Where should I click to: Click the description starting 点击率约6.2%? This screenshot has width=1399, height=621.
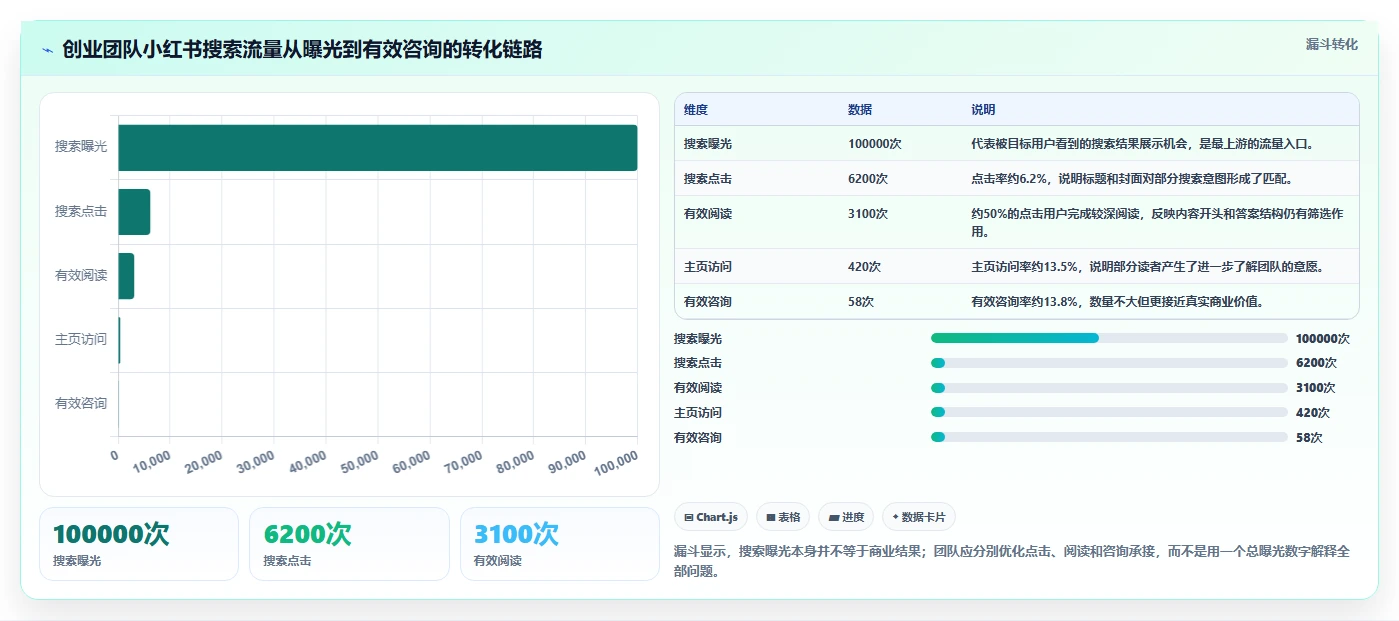pyautogui.click(x=1132, y=179)
